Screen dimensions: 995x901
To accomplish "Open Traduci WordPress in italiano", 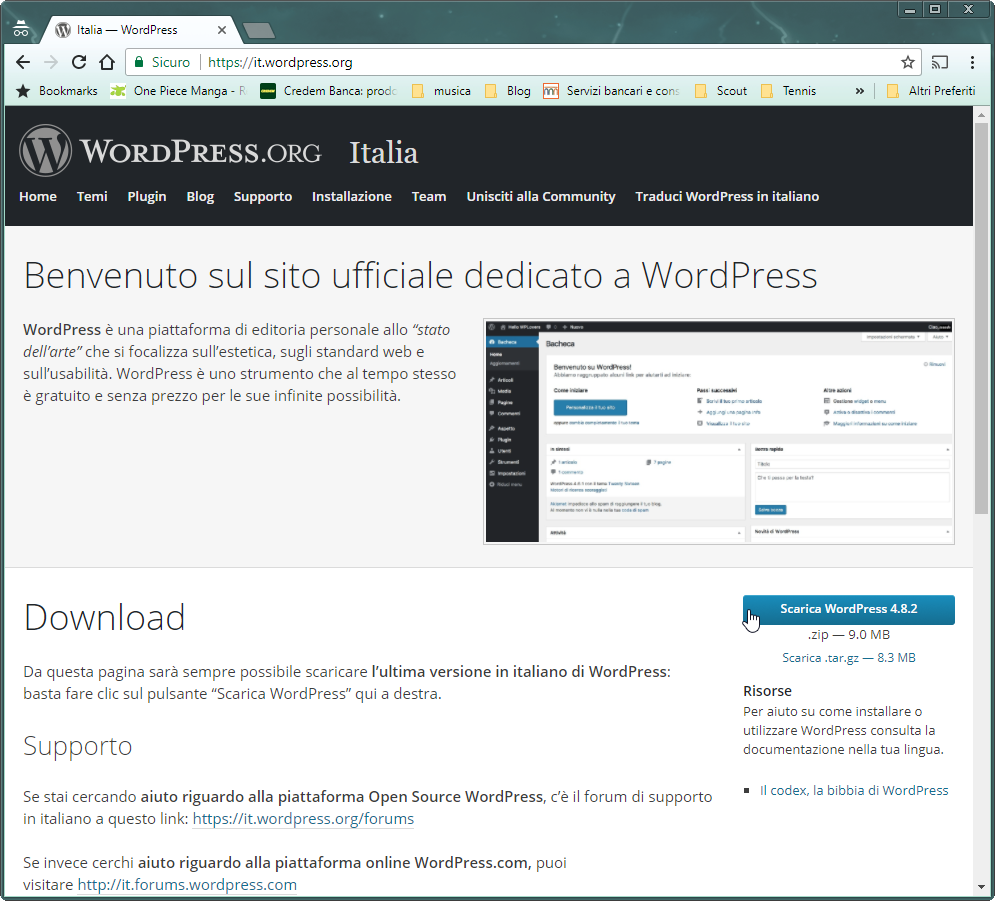I will [727, 197].
